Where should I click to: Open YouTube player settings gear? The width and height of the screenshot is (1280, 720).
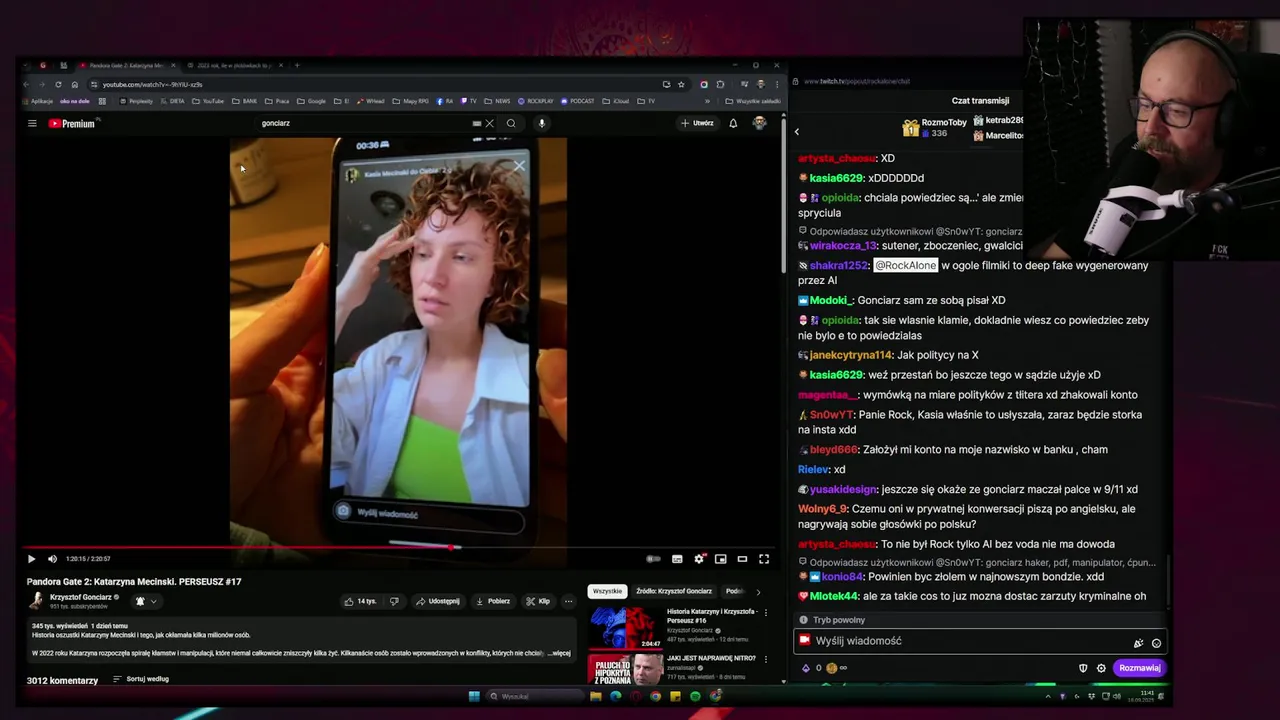(x=699, y=559)
